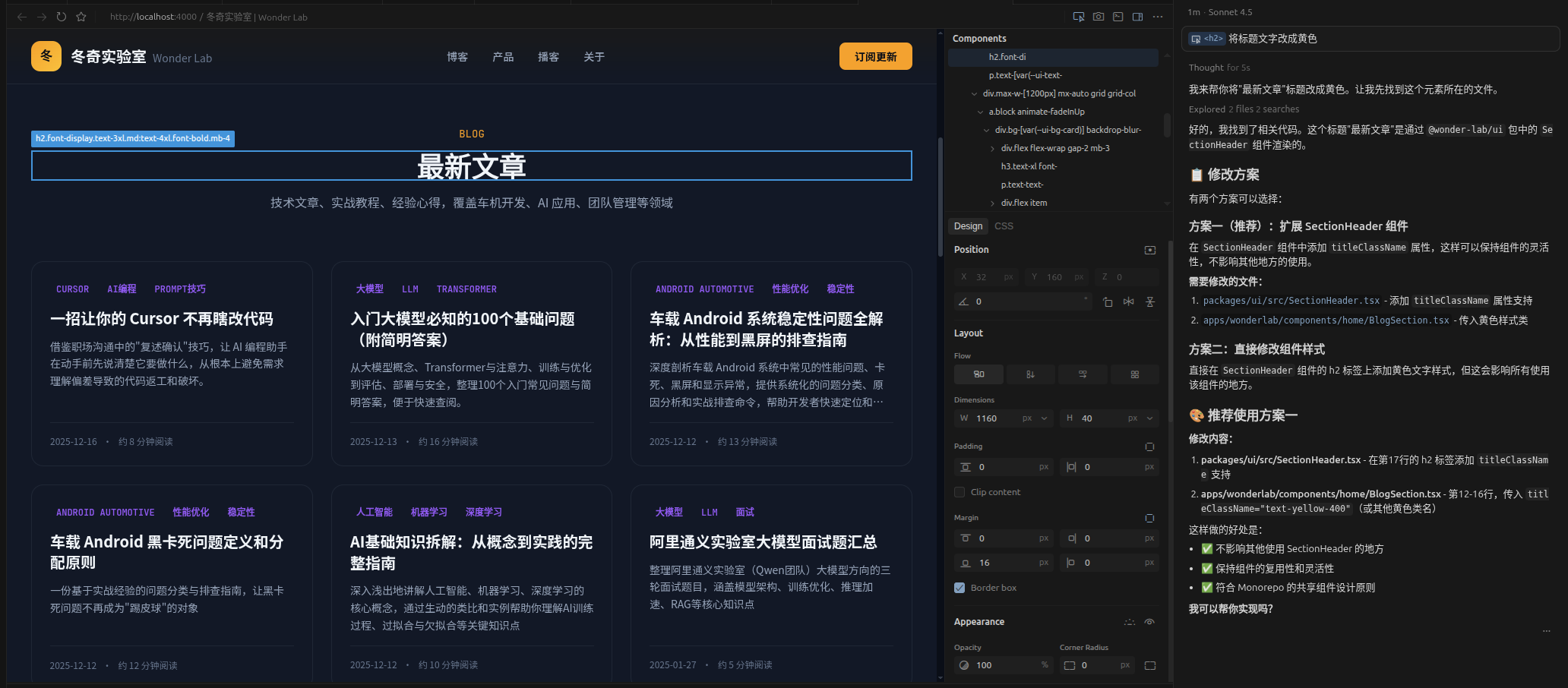Uncheck the Border box checkbox
The image size is (1568, 688).
959,588
